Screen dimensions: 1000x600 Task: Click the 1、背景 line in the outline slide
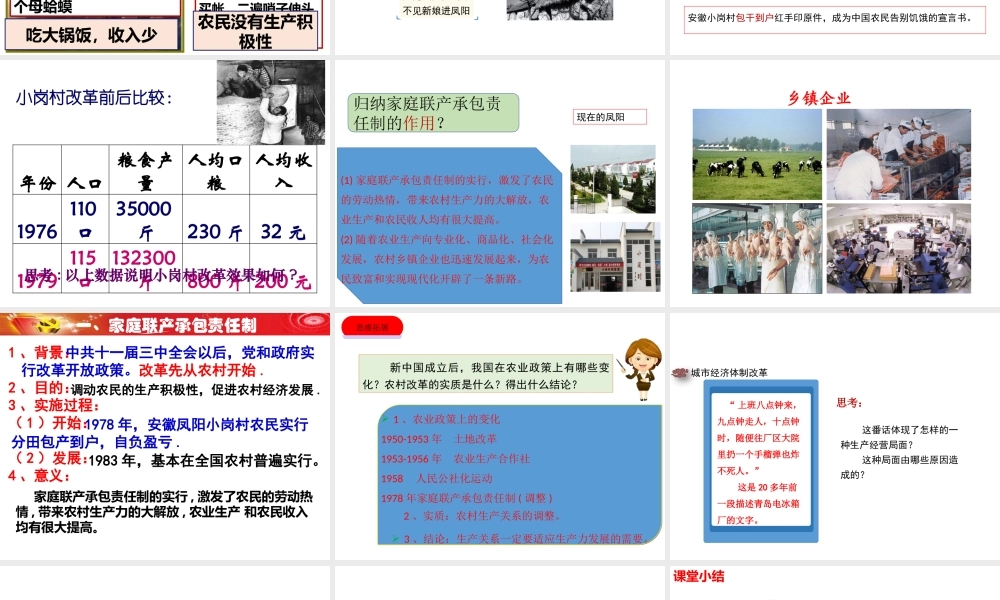161,361
